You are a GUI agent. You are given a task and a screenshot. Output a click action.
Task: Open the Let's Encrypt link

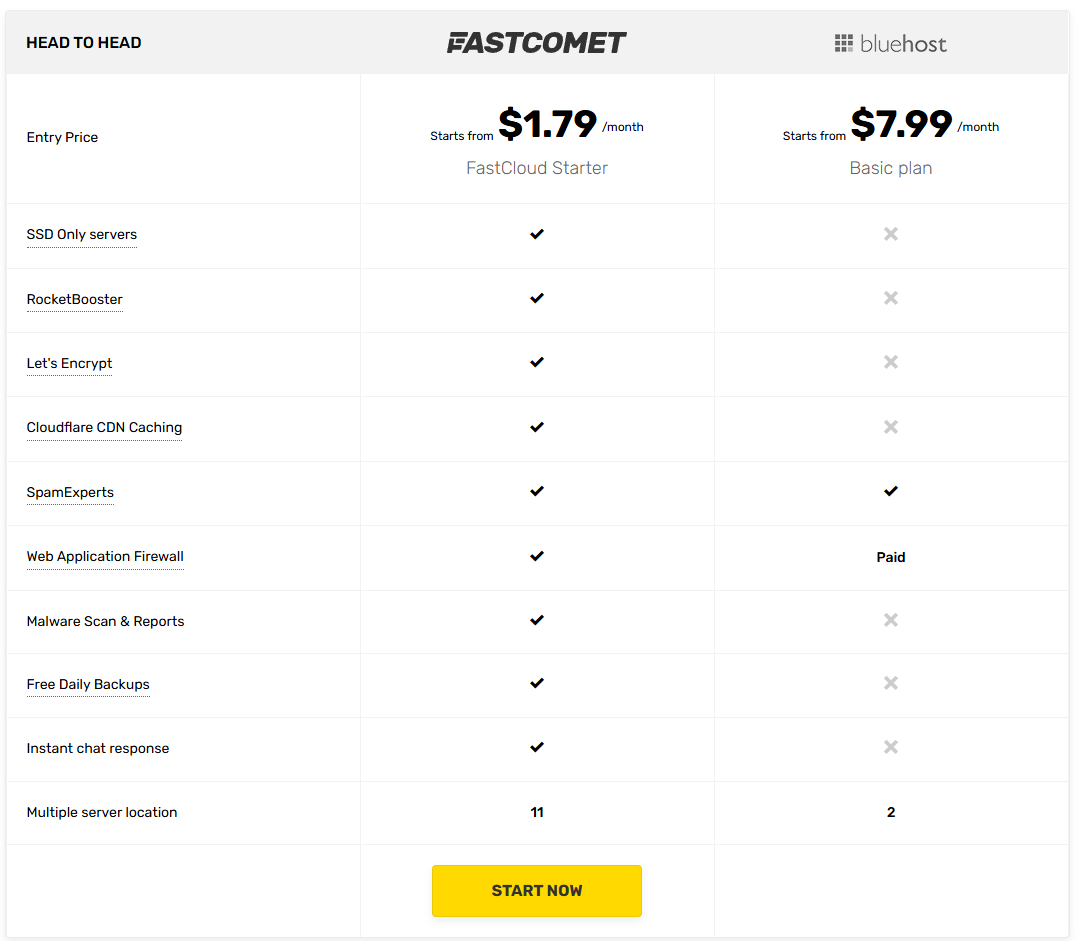pyautogui.click(x=69, y=363)
